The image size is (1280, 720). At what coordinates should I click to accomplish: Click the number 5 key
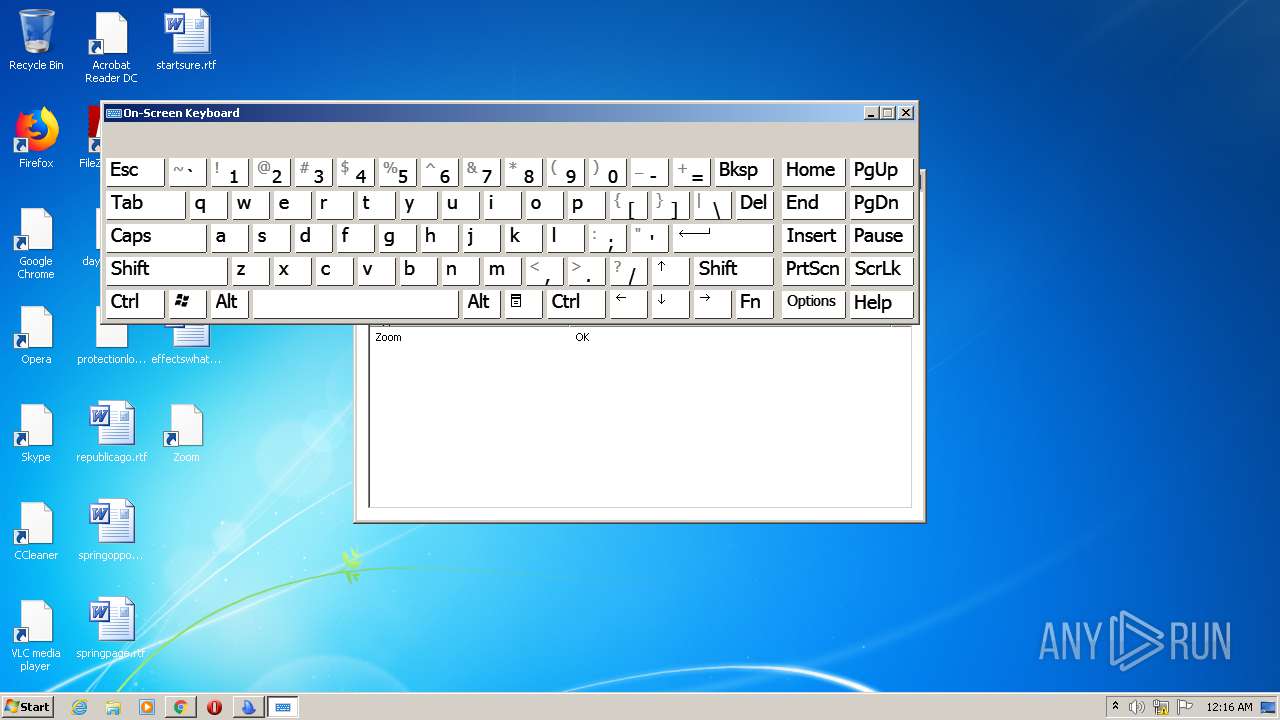pos(398,171)
